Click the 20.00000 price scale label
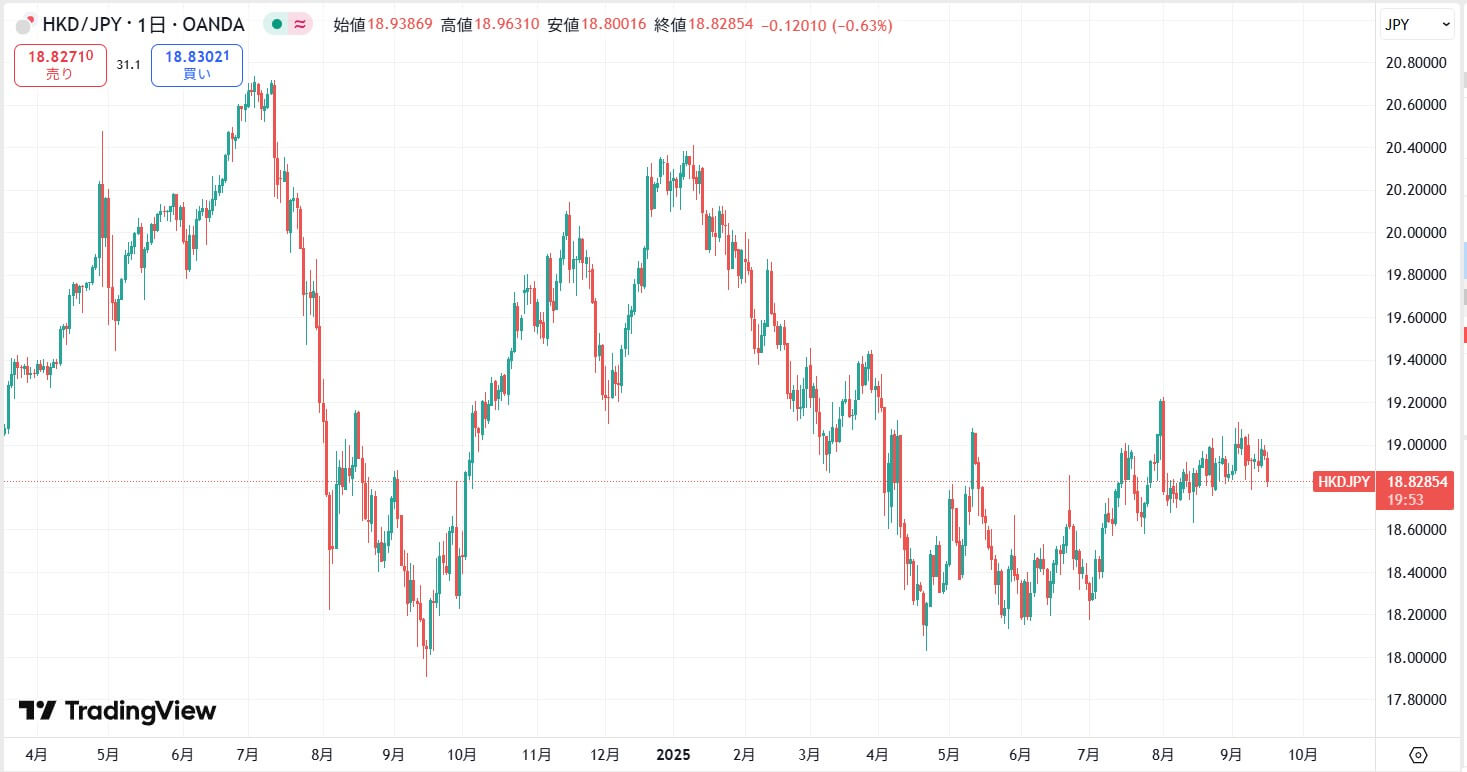Viewport: 1467px width, 772px height. point(1414,233)
